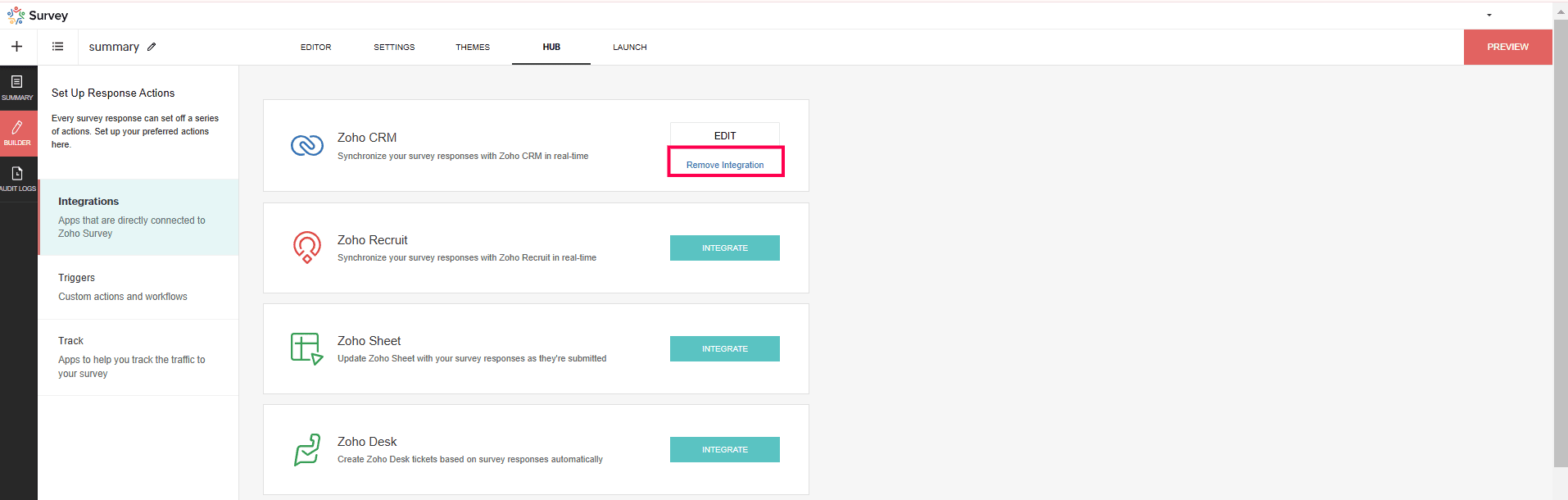Integrate Zoho Recruit
Screen dimensions: 1568x500
pyautogui.click(x=725, y=248)
